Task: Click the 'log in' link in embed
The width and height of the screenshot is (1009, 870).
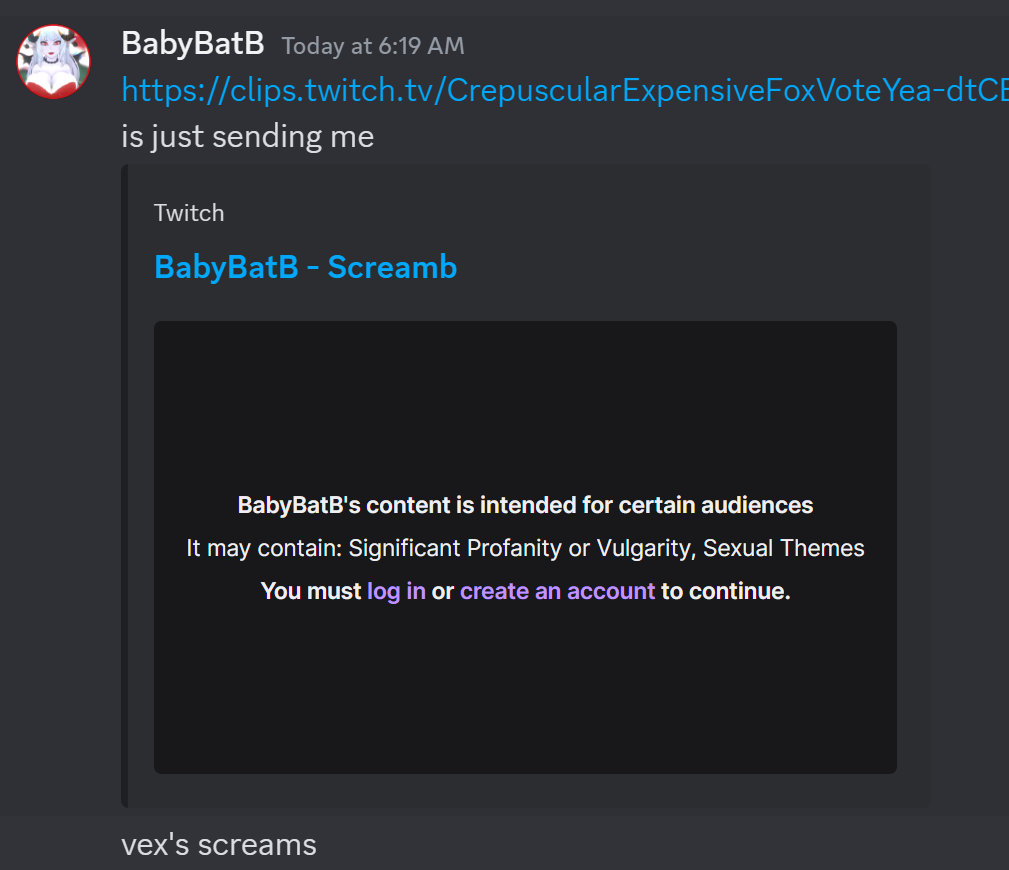Action: coord(396,591)
